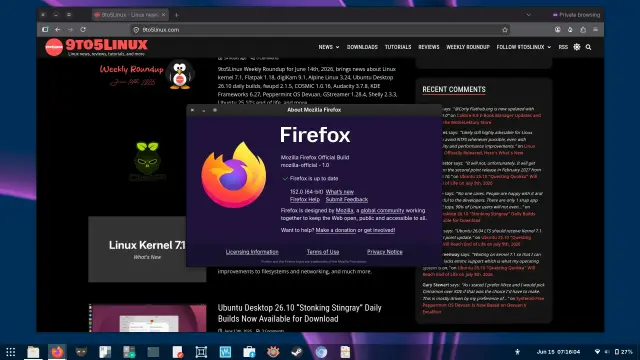640x360 pixels.
Task: Open the Privacy Notice link
Action: [384, 252]
